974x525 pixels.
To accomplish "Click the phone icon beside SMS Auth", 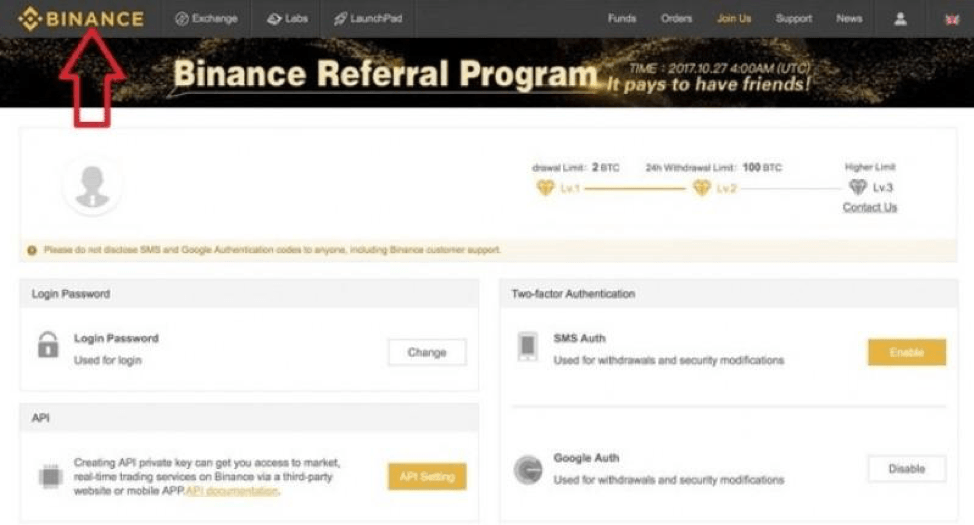I will pos(527,345).
